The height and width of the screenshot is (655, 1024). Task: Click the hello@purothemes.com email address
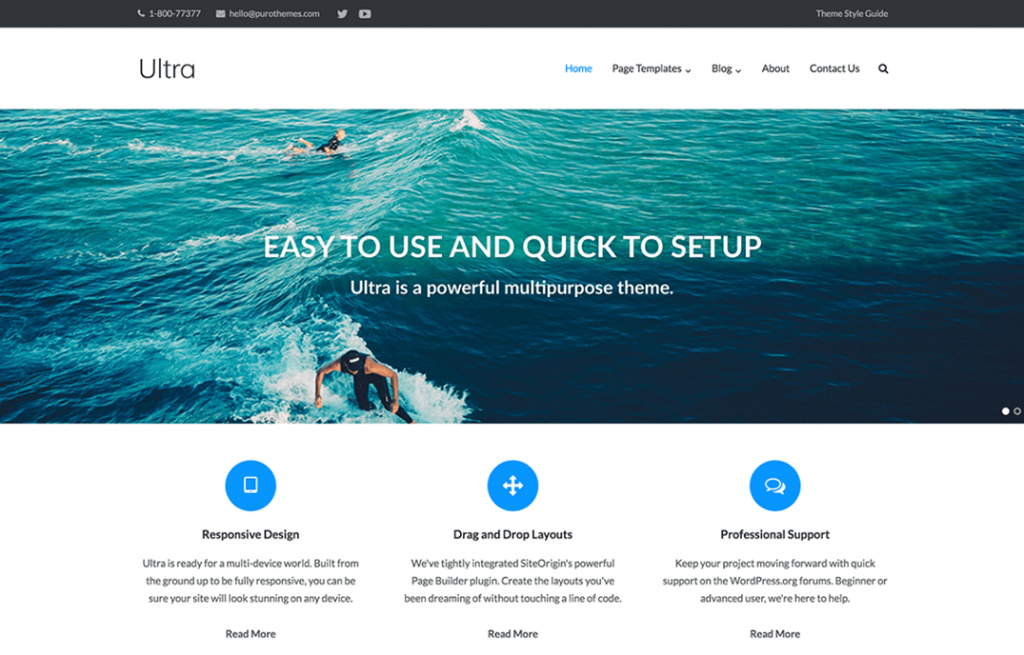[274, 14]
